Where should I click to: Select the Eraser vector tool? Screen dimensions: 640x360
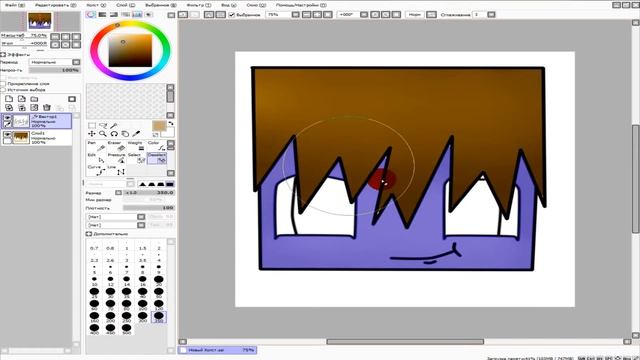click(x=116, y=146)
